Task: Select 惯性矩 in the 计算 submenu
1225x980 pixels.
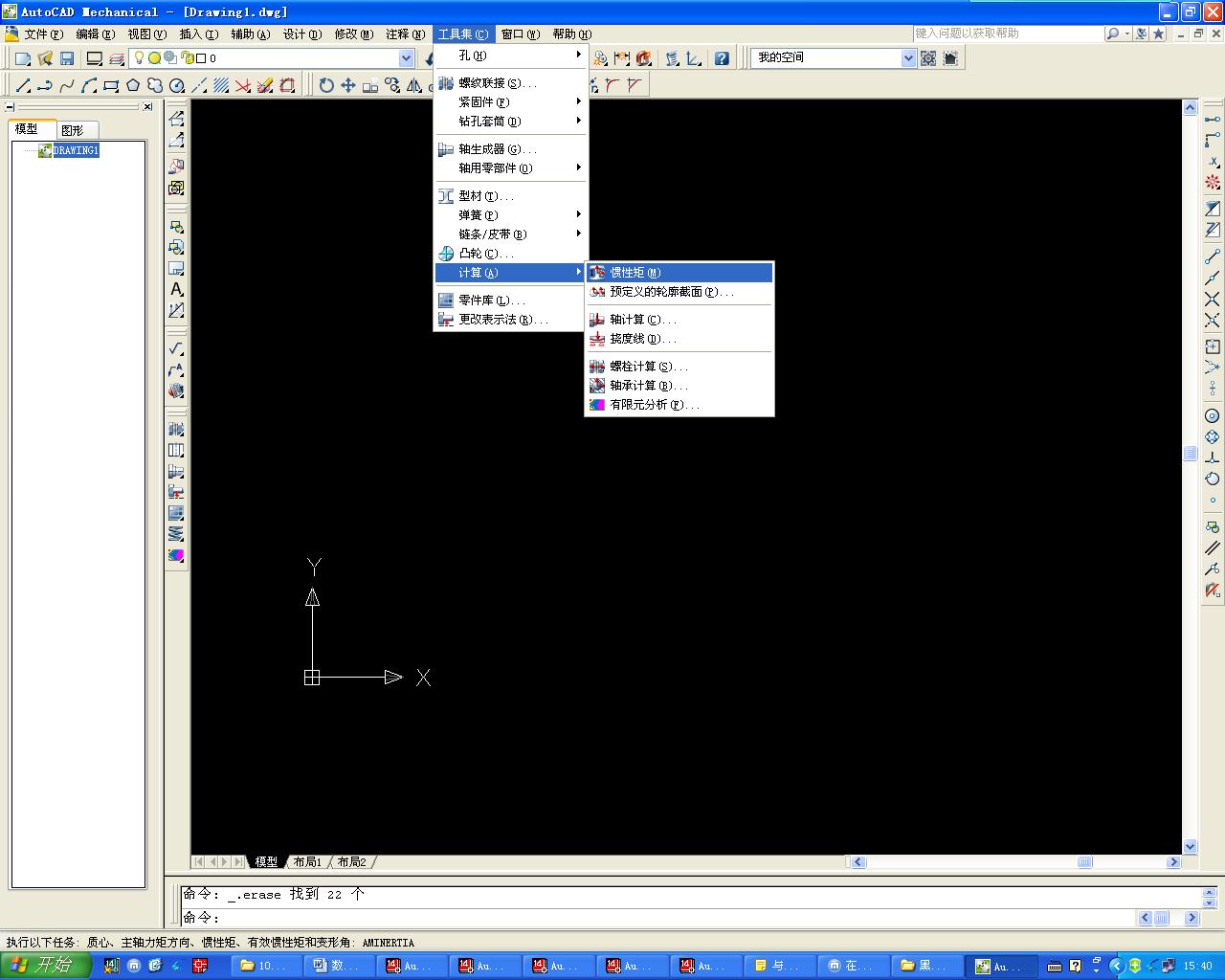Action: [x=679, y=273]
